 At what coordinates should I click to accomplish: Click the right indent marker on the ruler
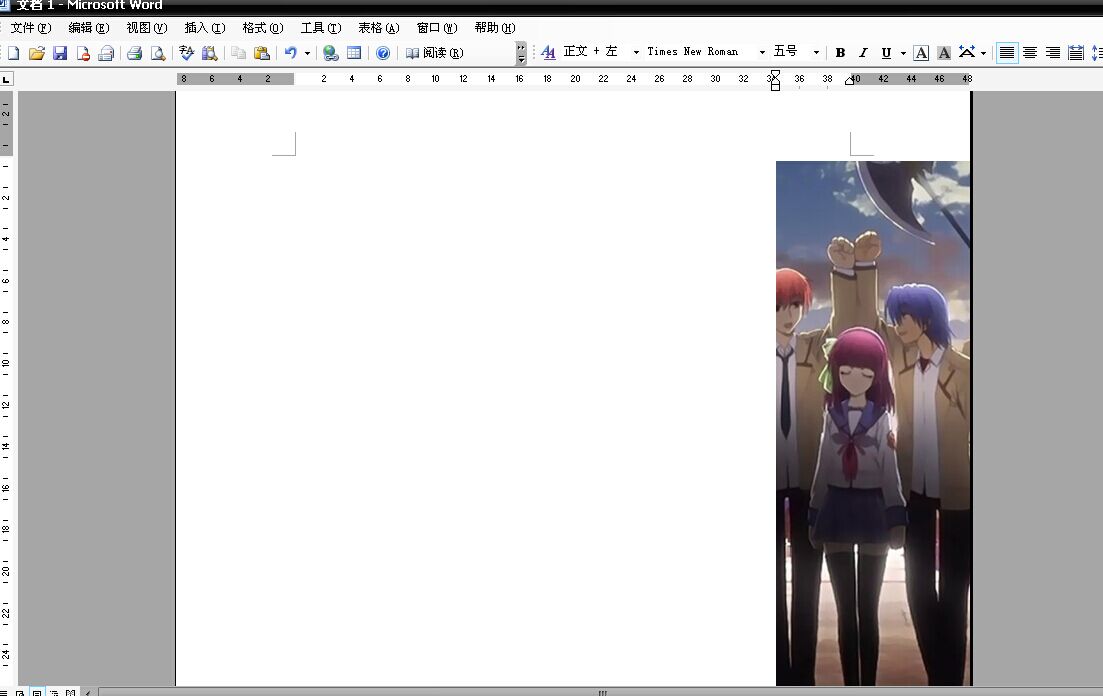pos(849,81)
